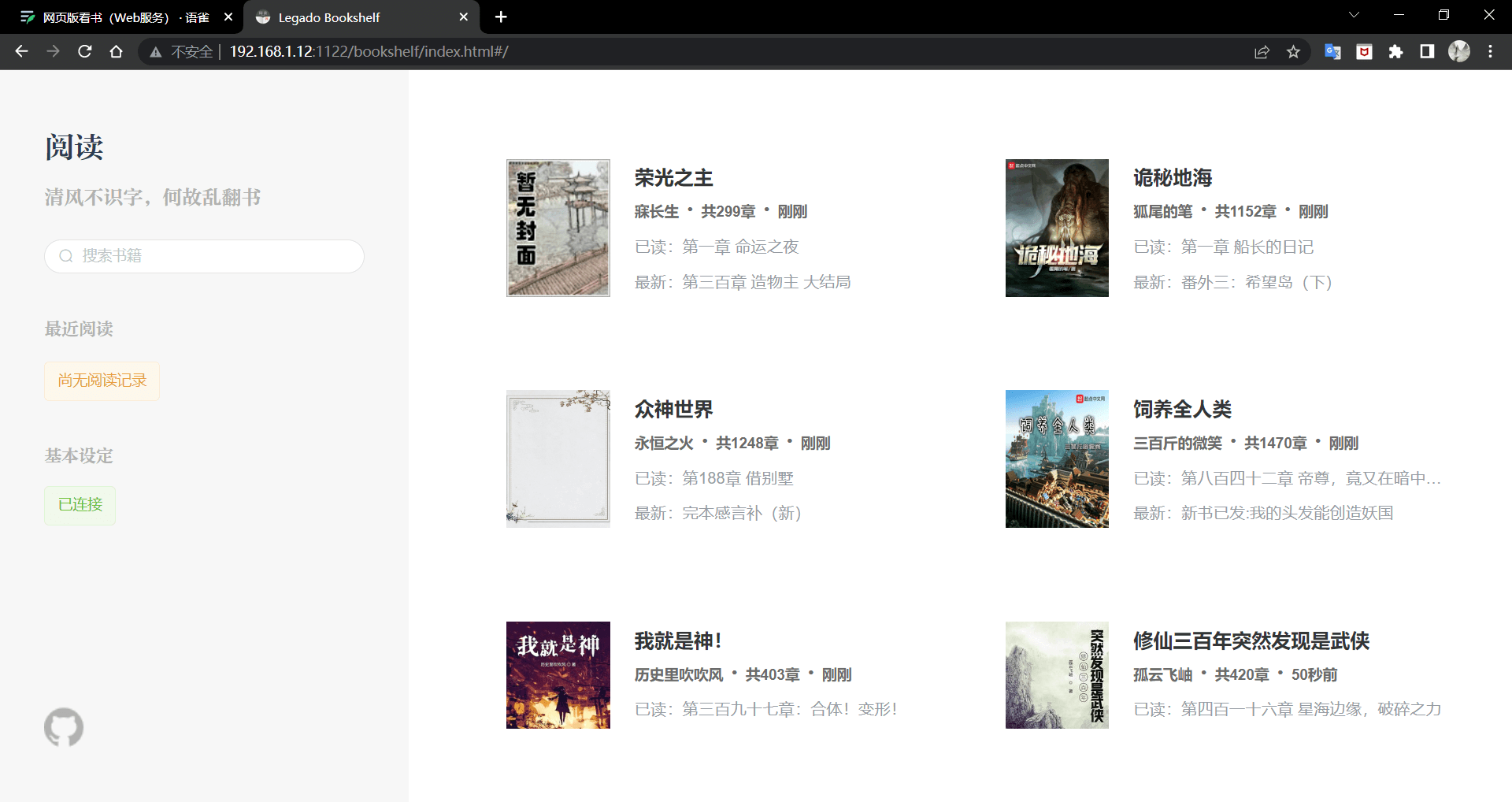Open the 诡秘地海 book cover

click(x=1057, y=228)
